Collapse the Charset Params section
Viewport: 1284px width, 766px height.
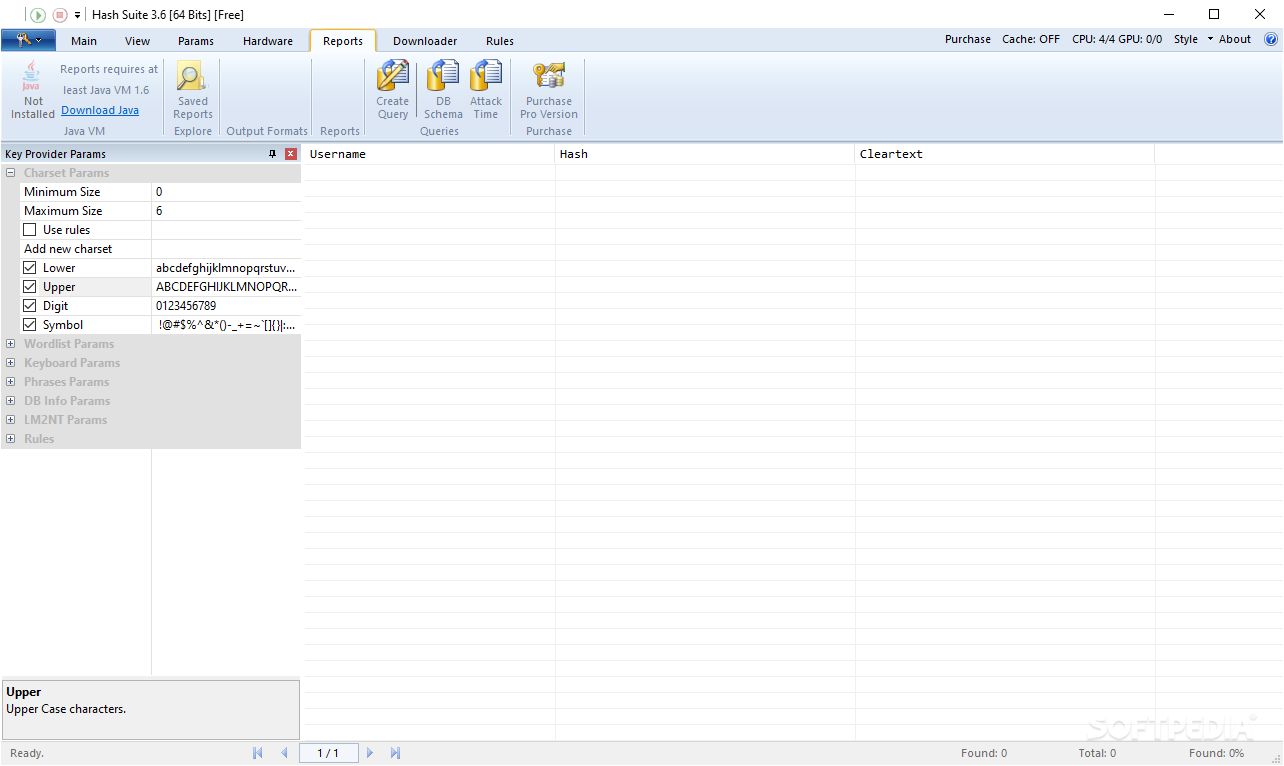[10, 173]
